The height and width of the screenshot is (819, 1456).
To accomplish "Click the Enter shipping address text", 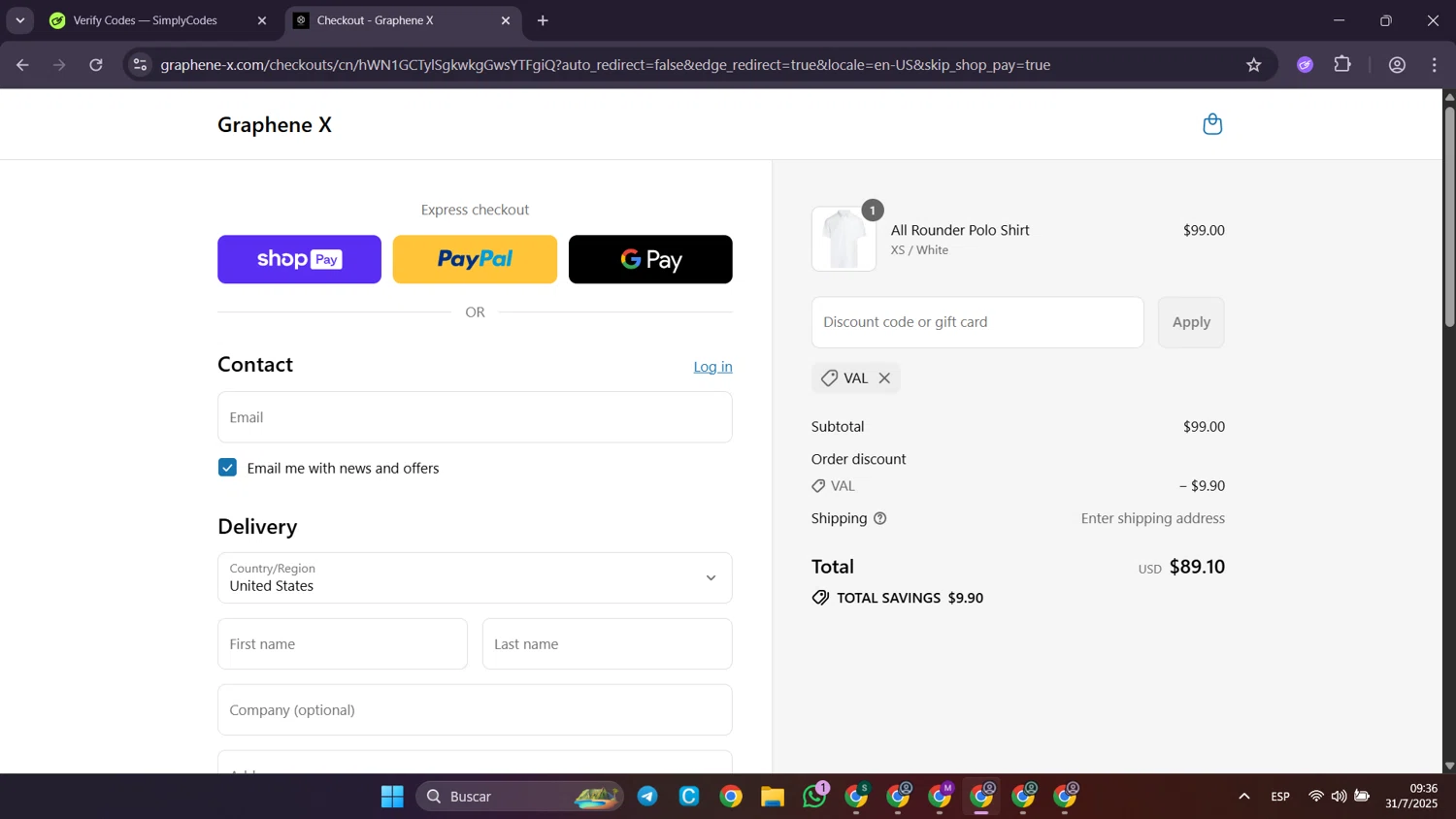I will click(x=1153, y=518).
